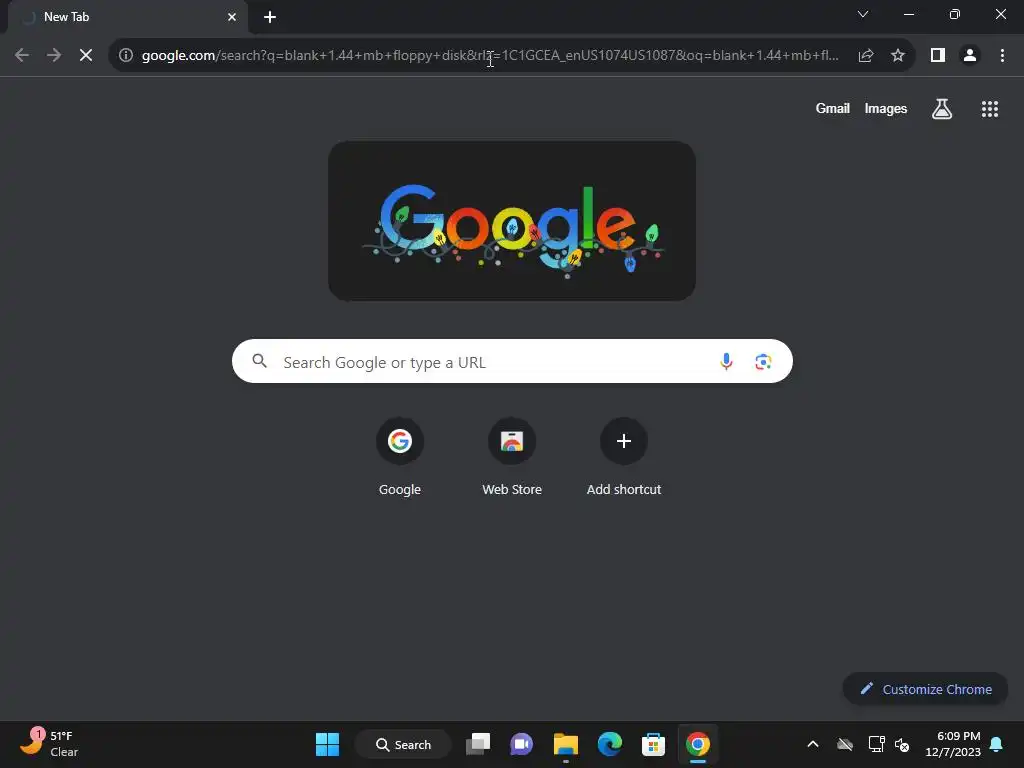The width and height of the screenshot is (1024, 768).
Task: Open Teams Chat from taskbar
Action: 521,744
